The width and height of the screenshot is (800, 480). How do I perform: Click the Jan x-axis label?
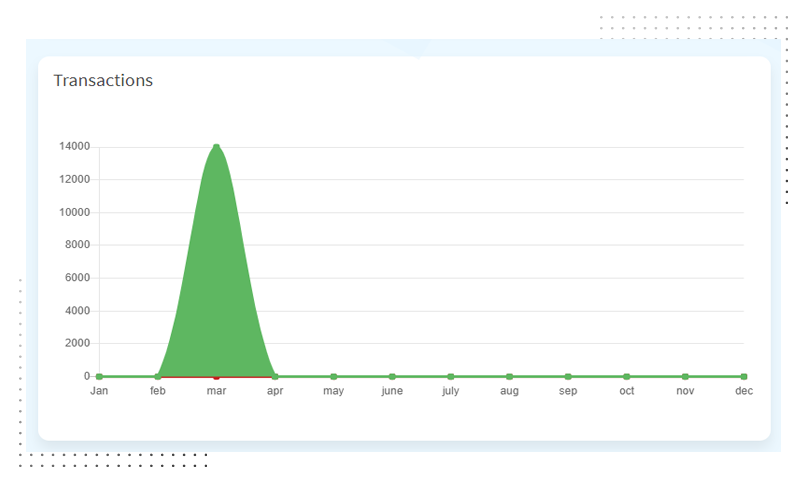tap(99, 391)
